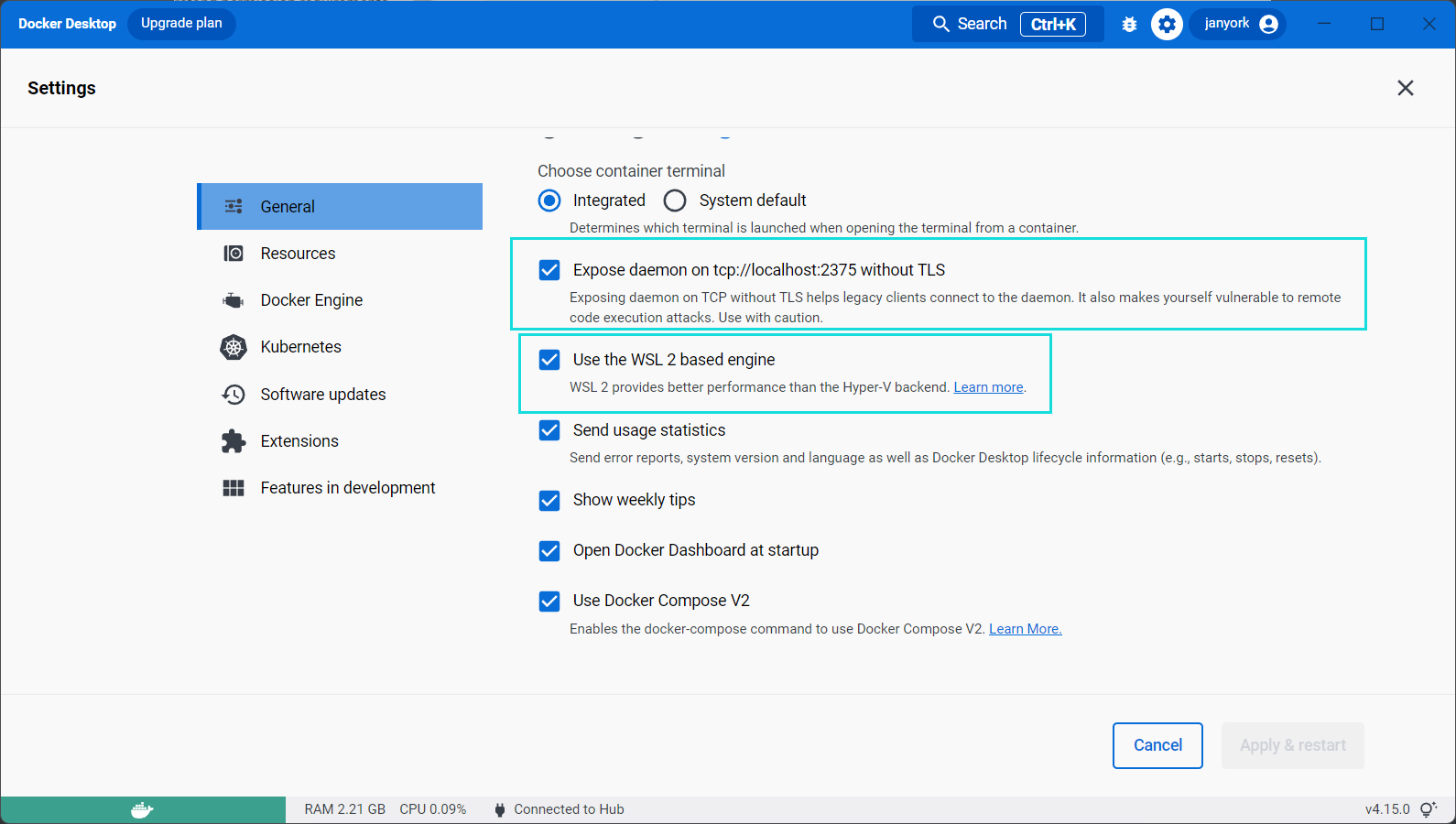
Task: Disable Use the WSL 2 based engine
Action: click(x=549, y=360)
